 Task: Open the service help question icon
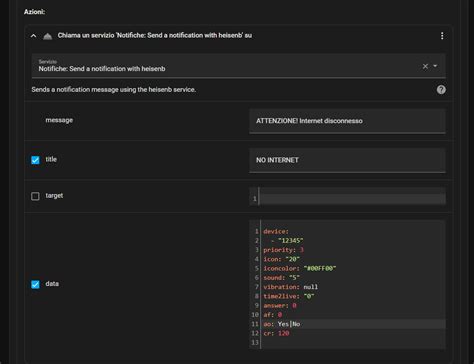[441, 89]
